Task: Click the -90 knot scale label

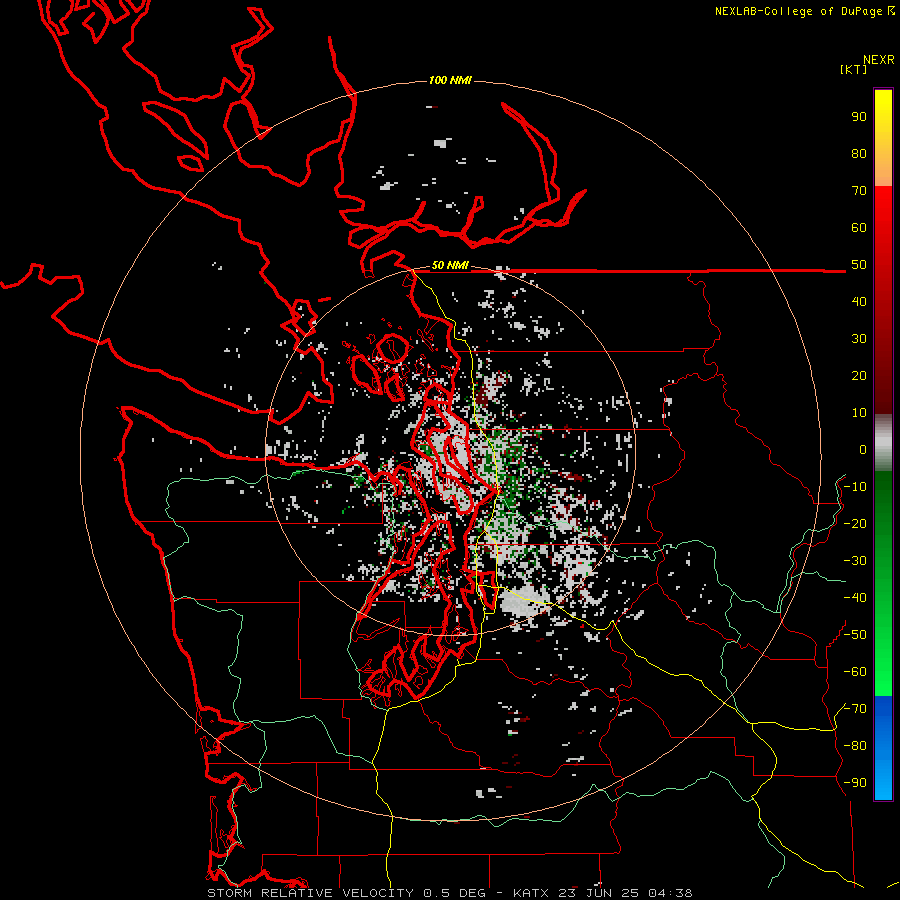Action: point(855,783)
